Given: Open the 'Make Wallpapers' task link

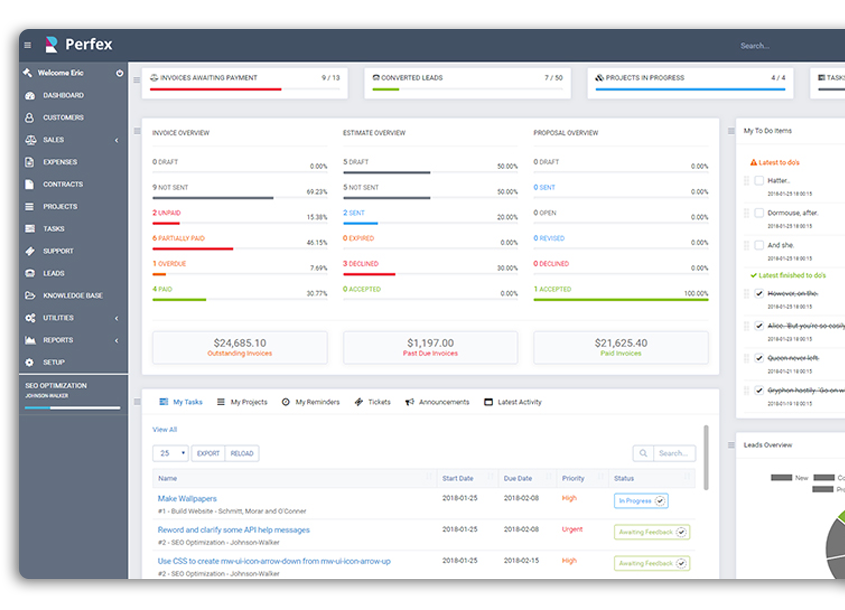Looking at the screenshot, I should point(187,498).
